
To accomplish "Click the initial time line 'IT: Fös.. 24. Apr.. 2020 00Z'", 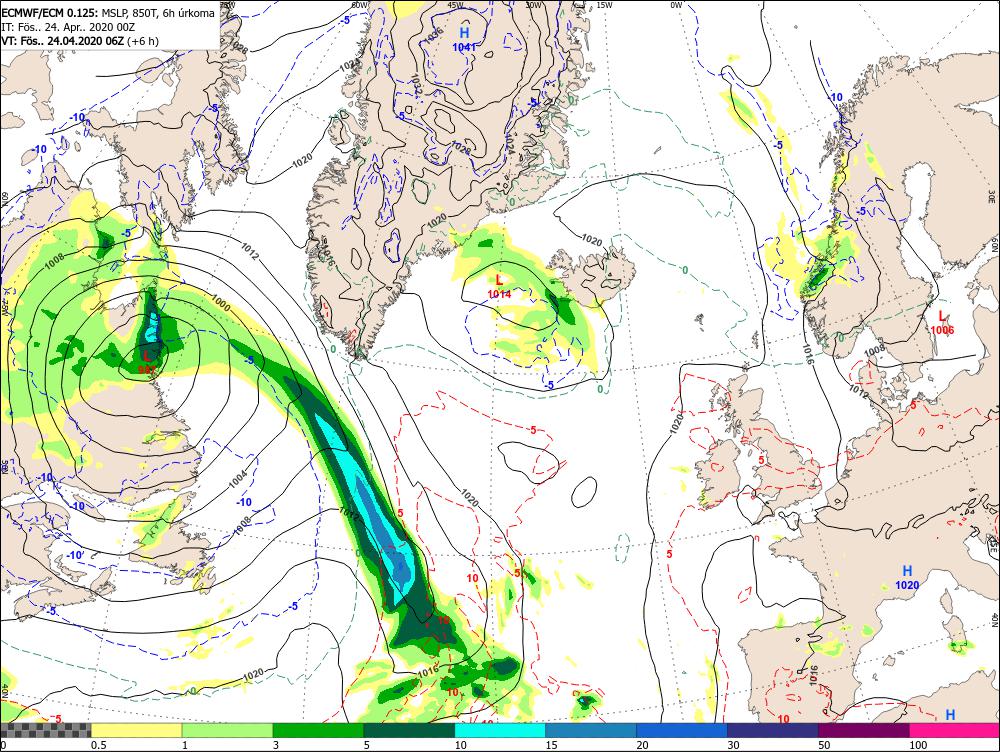I will coord(68,27).
